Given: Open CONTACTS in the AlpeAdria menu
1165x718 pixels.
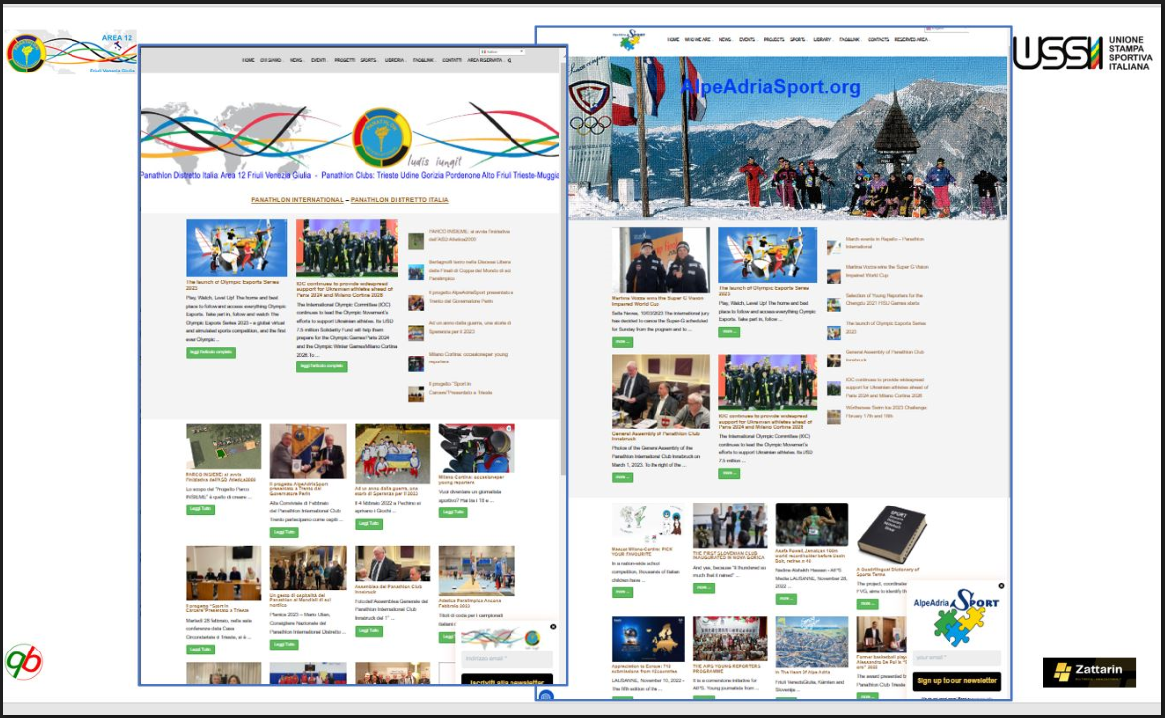Looking at the screenshot, I should 878,39.
